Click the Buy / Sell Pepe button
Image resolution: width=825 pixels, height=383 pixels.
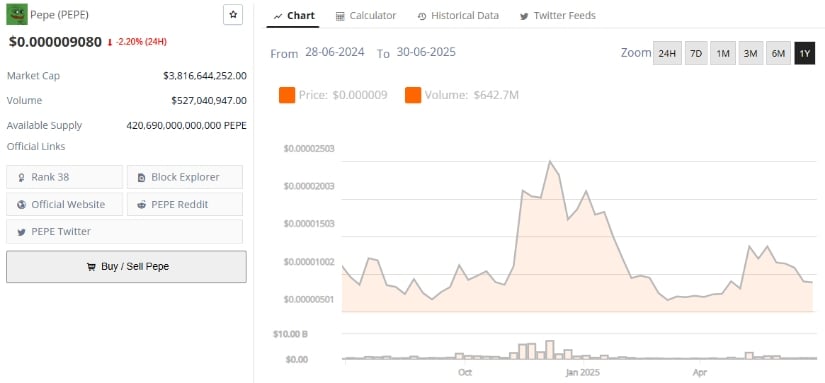tap(126, 267)
